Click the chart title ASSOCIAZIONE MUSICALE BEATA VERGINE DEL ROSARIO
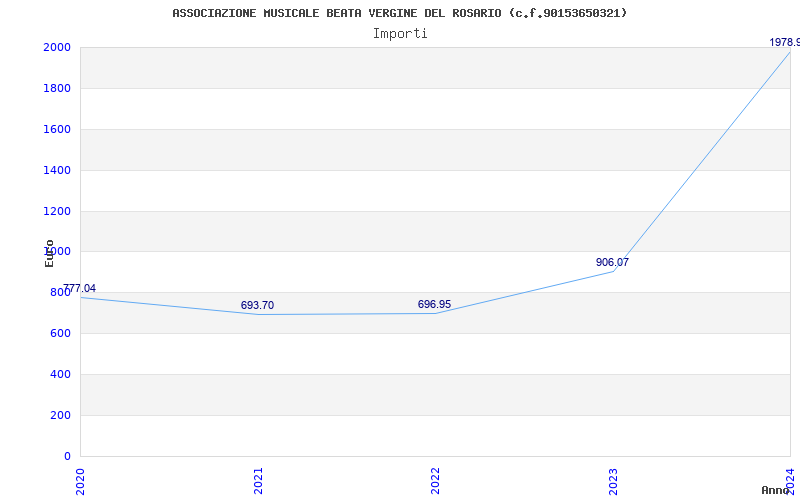This screenshot has width=800, height=500. coord(399,13)
